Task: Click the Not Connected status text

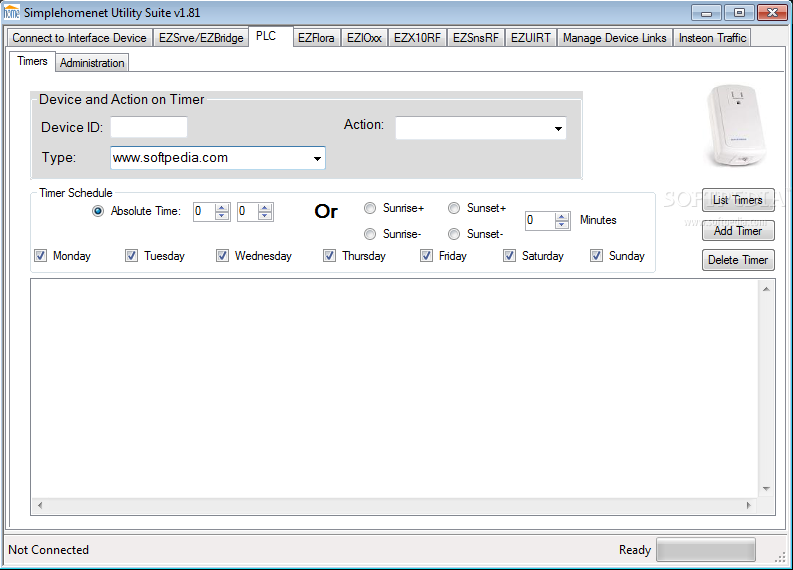Action: 49,550
